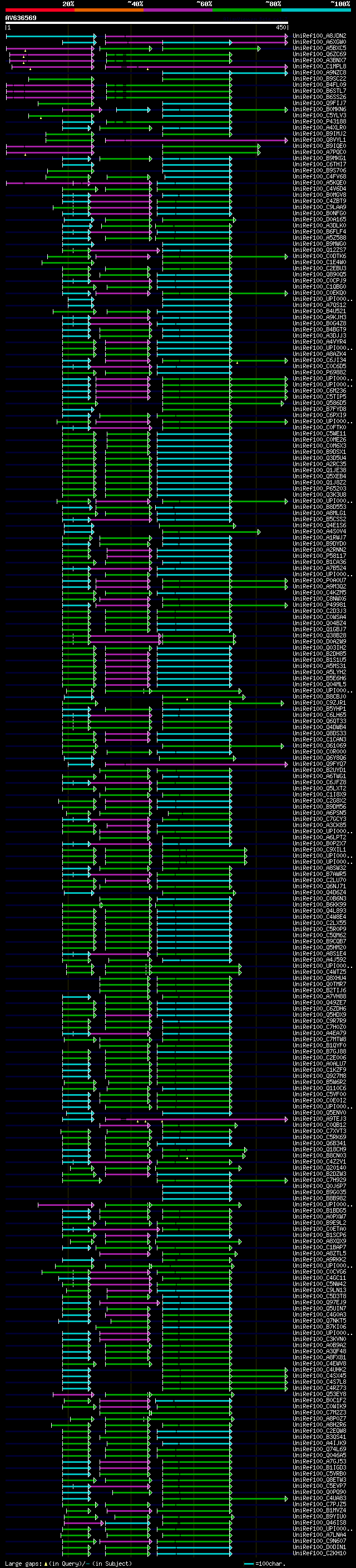Select hit UniRef100_C4FV68
The height and width of the screenshot is (1568, 356).
[x=319, y=176]
